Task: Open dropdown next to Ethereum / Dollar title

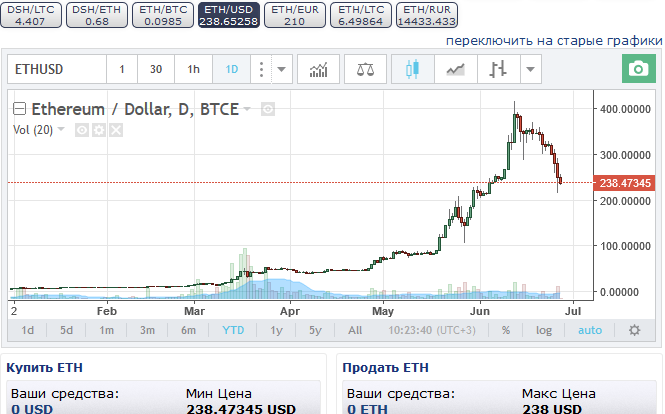Action: (247, 109)
